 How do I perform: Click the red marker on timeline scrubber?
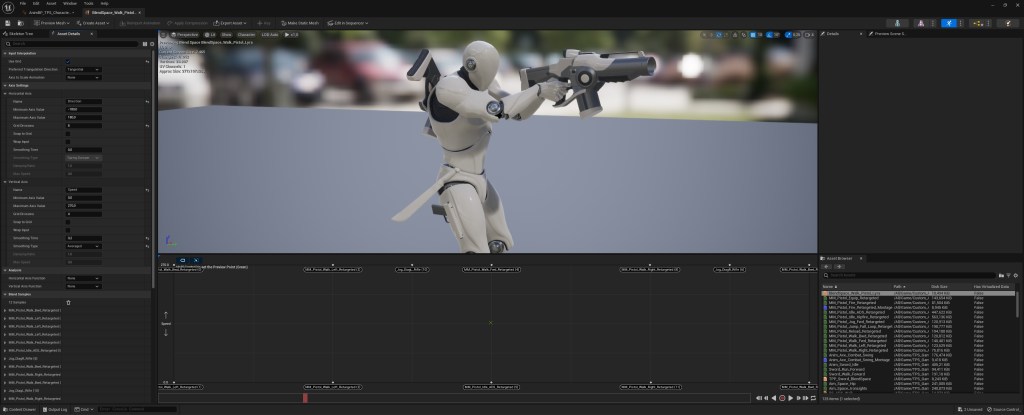coord(305,397)
